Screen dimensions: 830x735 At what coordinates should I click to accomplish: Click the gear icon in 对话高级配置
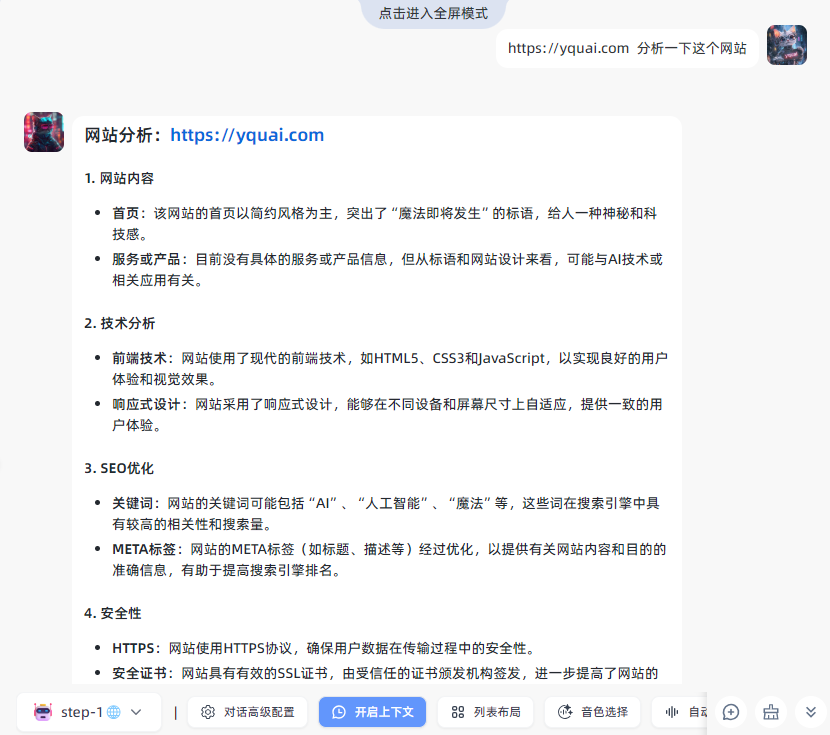208,712
